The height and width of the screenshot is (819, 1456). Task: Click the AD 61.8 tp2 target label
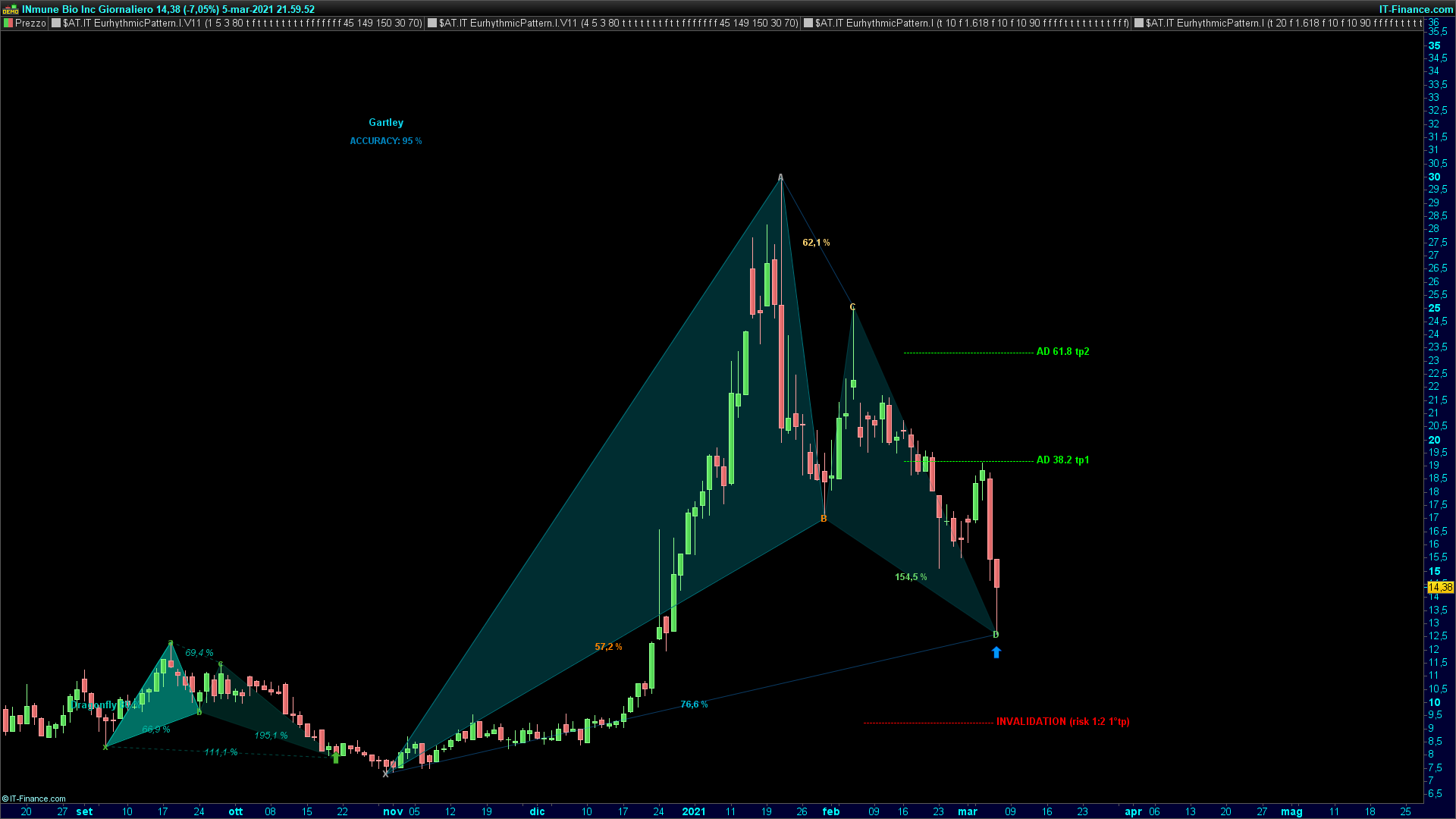(x=1062, y=352)
